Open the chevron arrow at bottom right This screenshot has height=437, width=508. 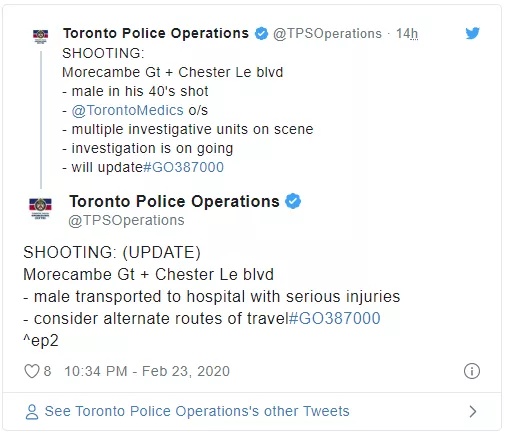472,412
